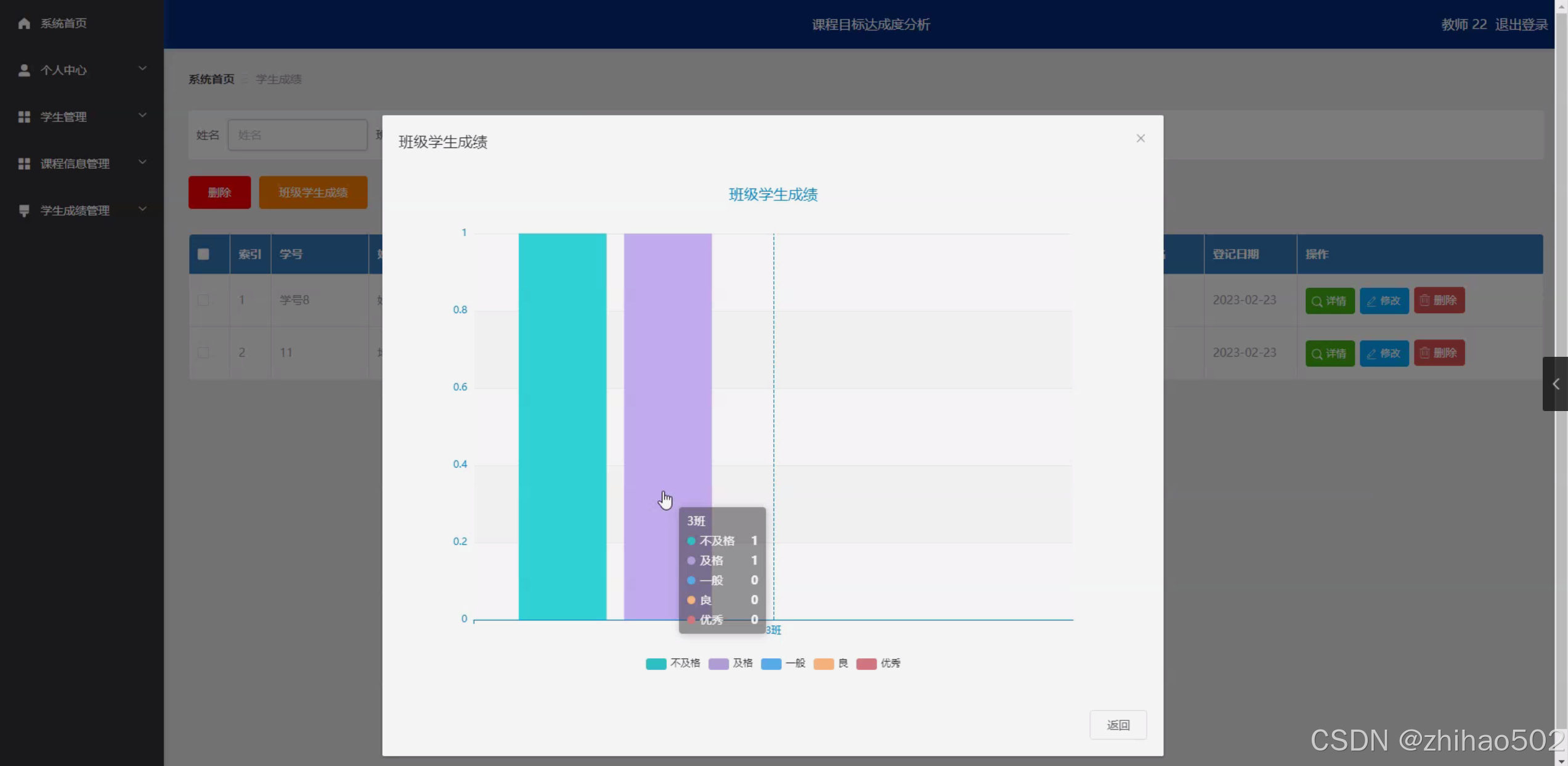Click the 退出登录 link
The image size is (1568, 766).
point(1521,25)
